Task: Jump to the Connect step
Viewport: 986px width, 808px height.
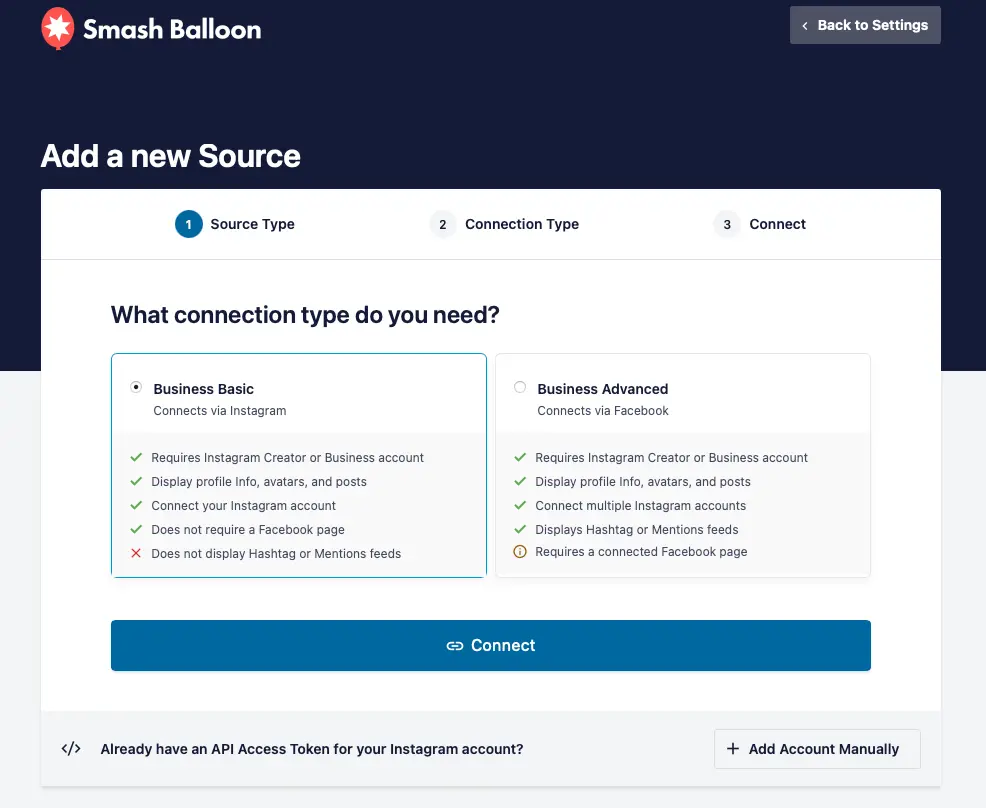Action: tap(777, 224)
